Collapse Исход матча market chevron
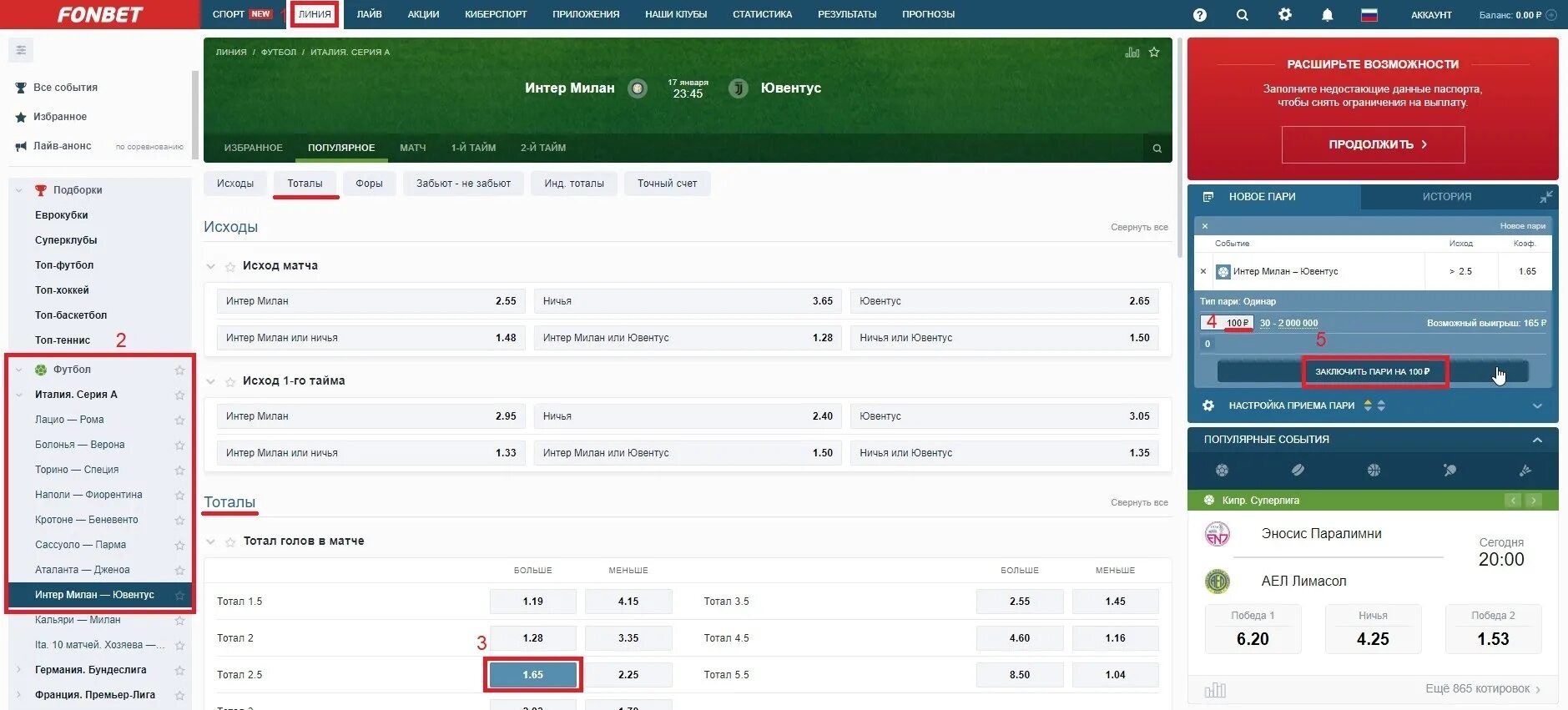Image resolution: width=1568 pixels, height=710 pixels. pyautogui.click(x=211, y=266)
